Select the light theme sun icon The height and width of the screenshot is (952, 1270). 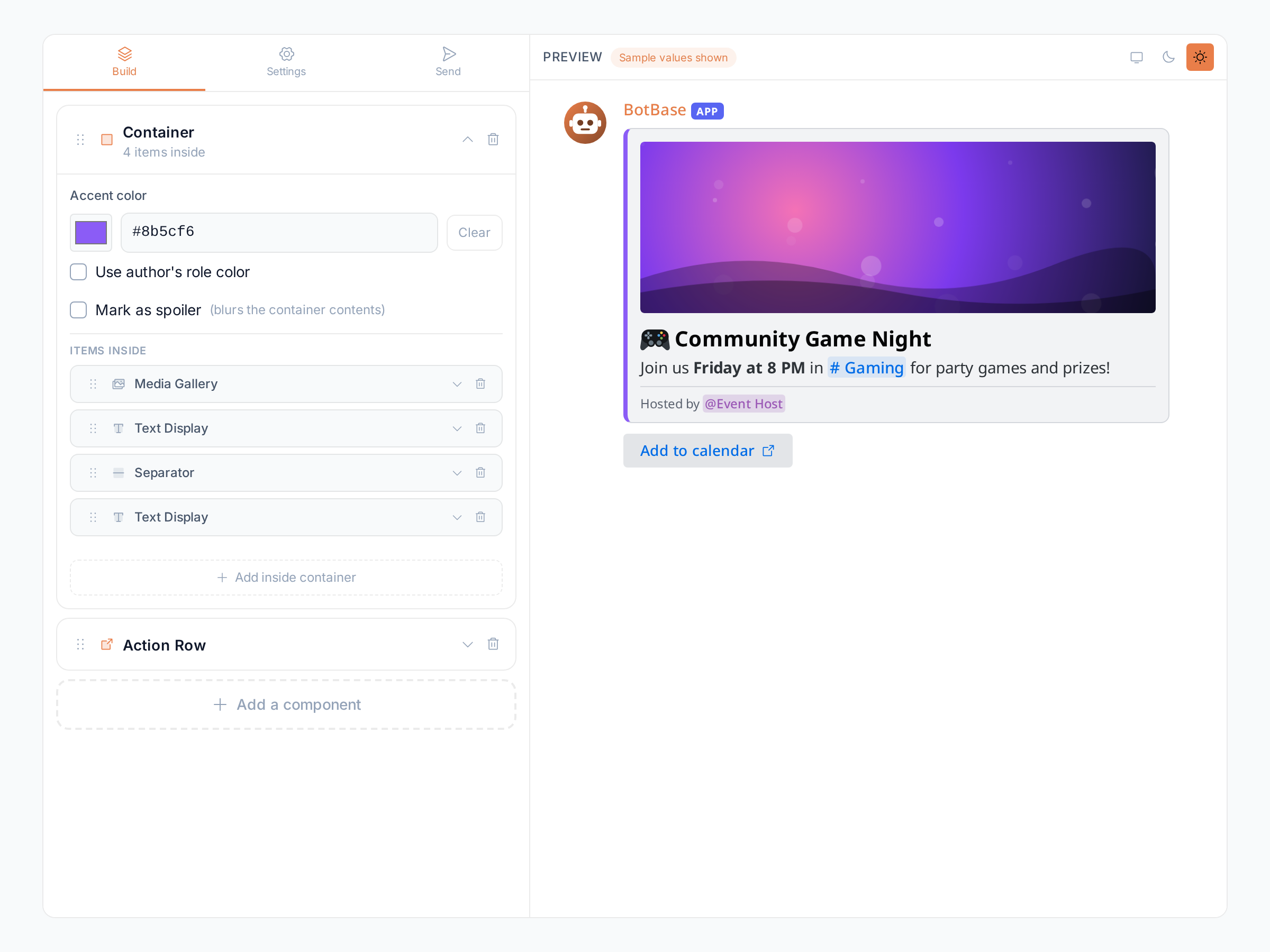tap(1200, 57)
